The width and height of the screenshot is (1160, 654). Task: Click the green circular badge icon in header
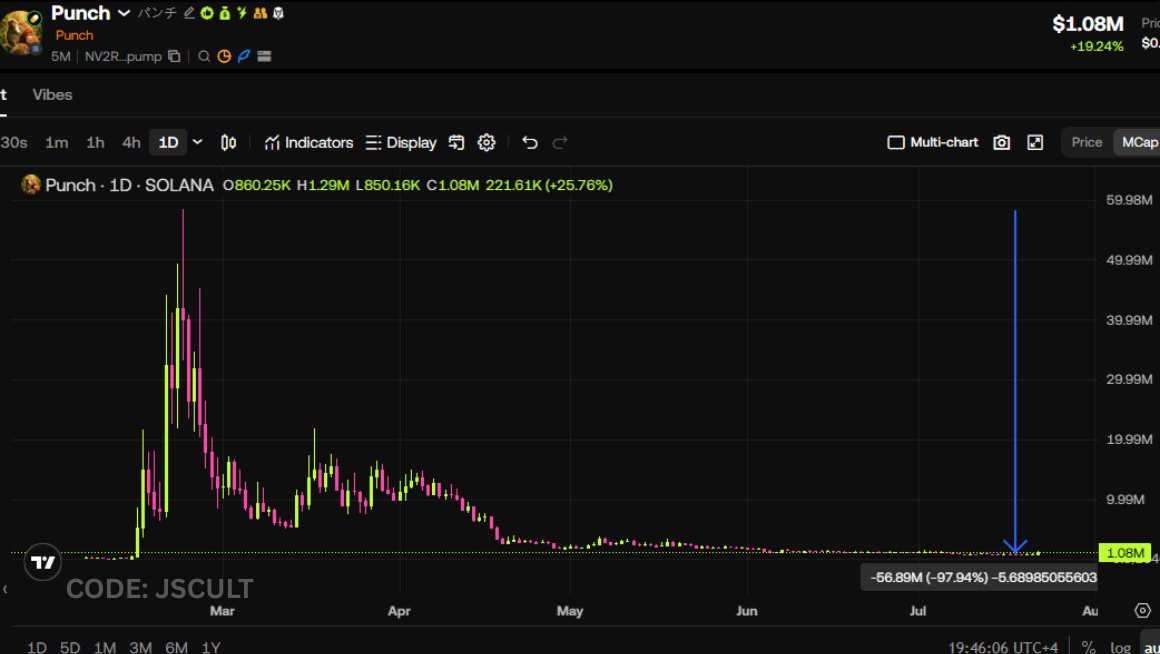click(x=206, y=13)
